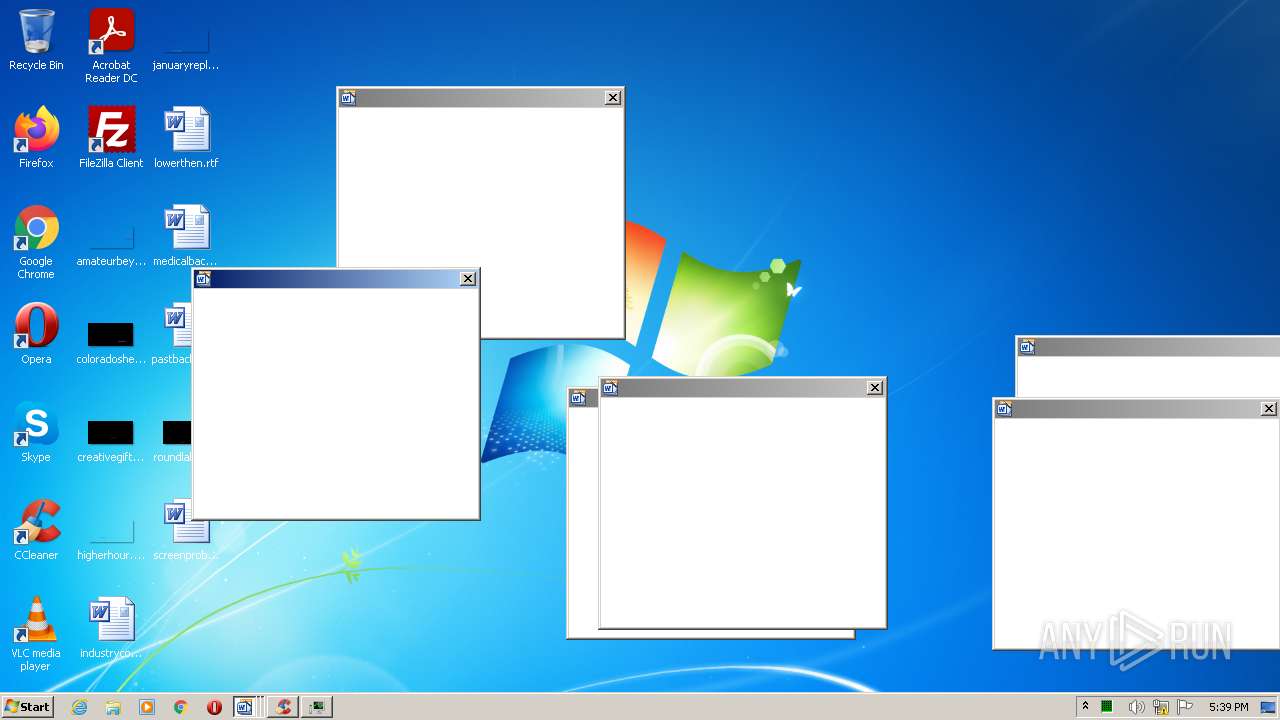The height and width of the screenshot is (720, 1280).
Task: Open the Firefox desktop shortcut
Action: [36, 138]
